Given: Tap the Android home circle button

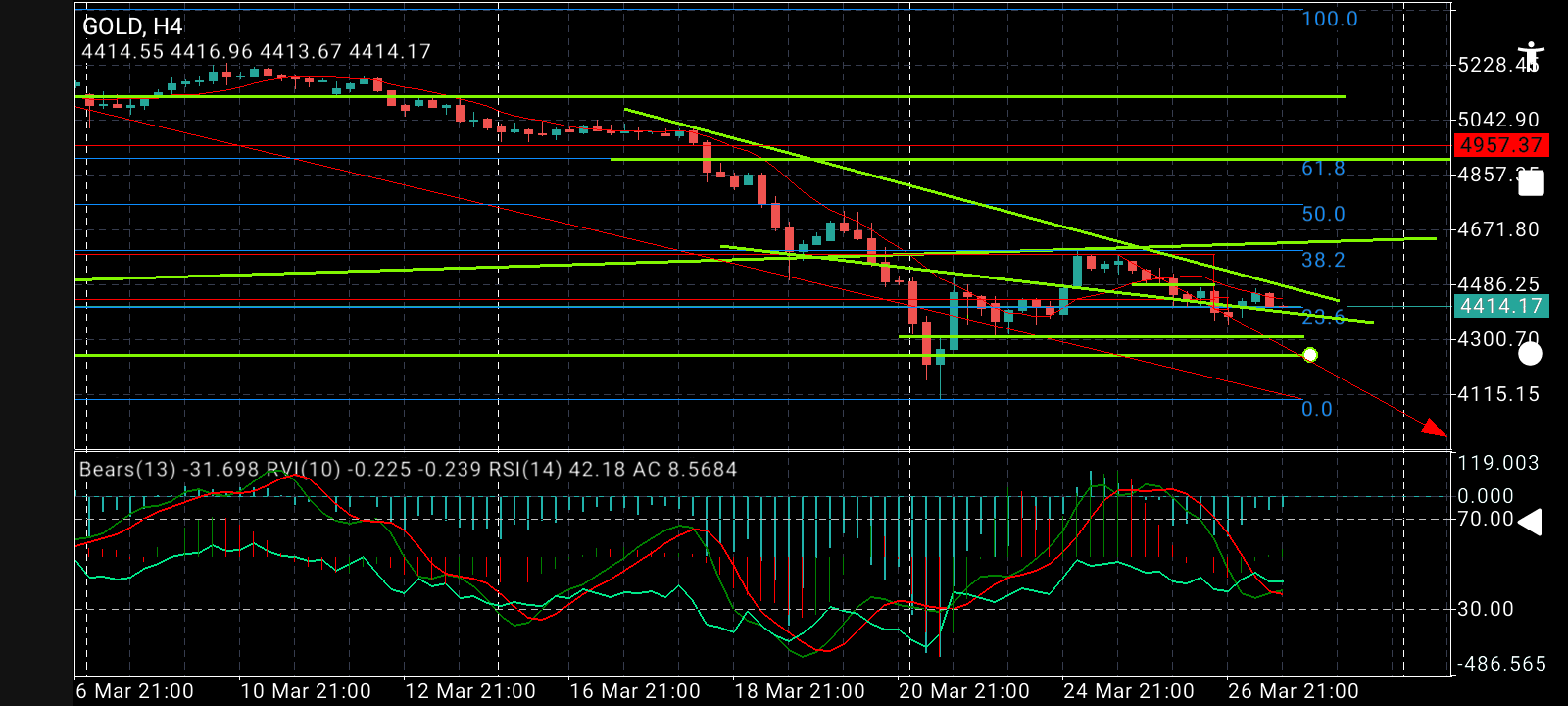Looking at the screenshot, I should coord(1530,353).
